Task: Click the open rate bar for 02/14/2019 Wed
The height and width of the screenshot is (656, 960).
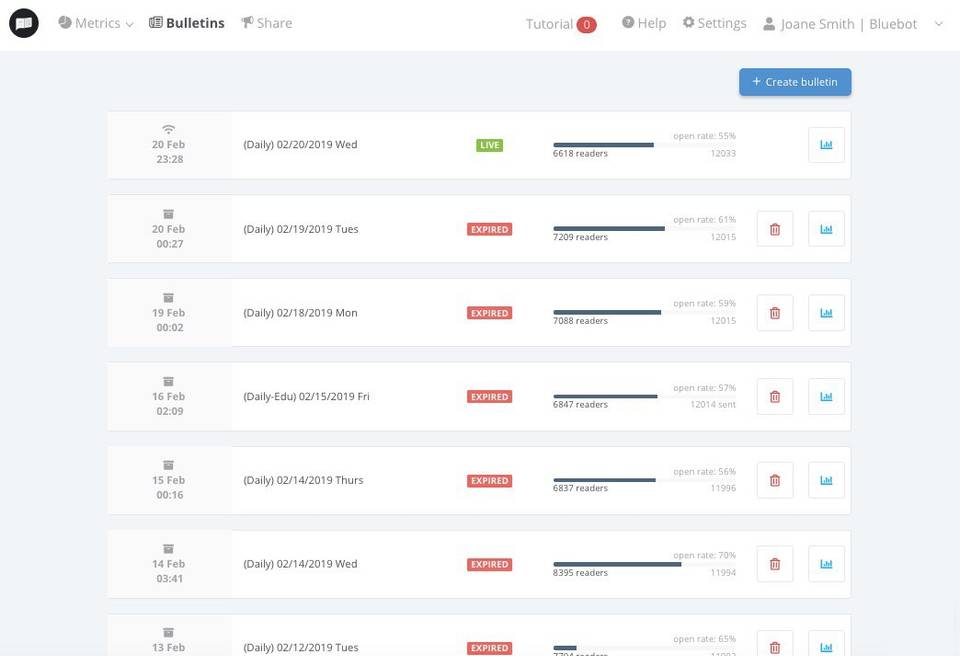Action: coord(644,564)
